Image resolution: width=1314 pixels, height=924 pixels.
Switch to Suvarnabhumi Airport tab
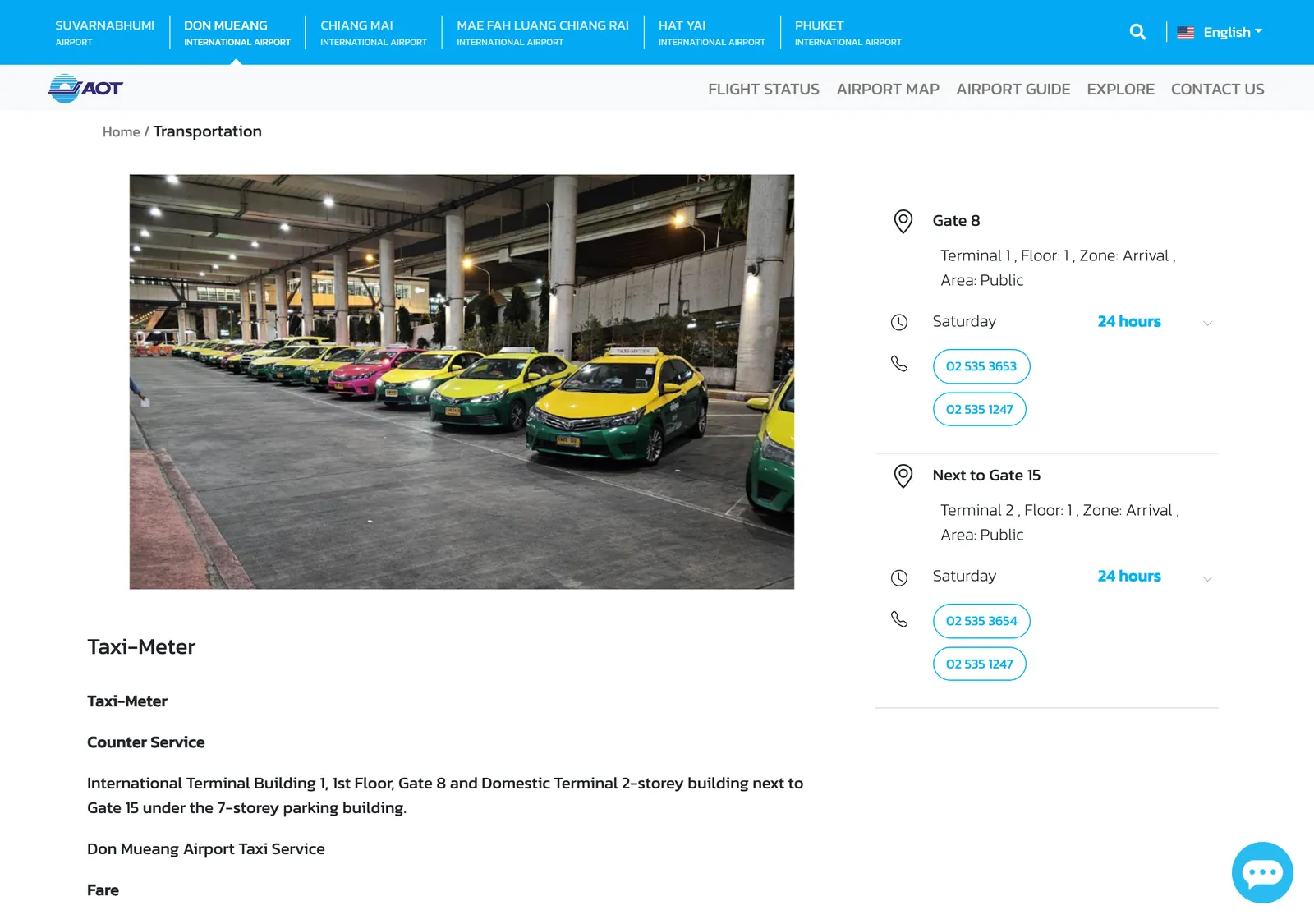[104, 32]
